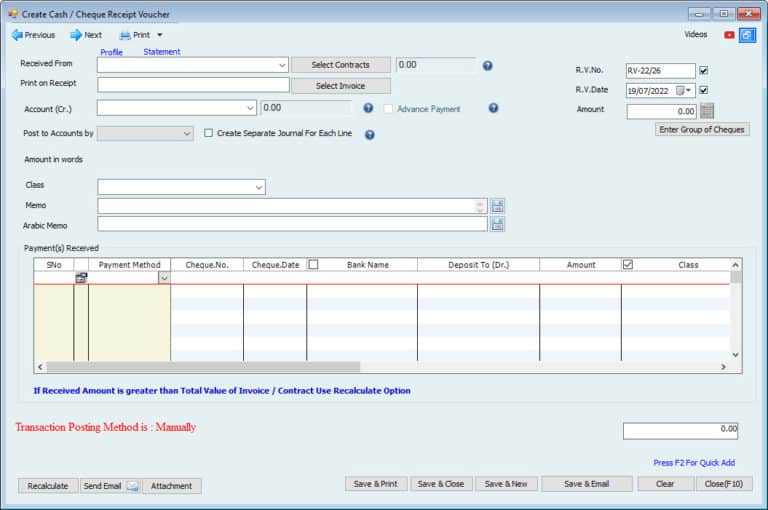
Task: Toggle the R.V.Date checkbox
Action: click(703, 90)
